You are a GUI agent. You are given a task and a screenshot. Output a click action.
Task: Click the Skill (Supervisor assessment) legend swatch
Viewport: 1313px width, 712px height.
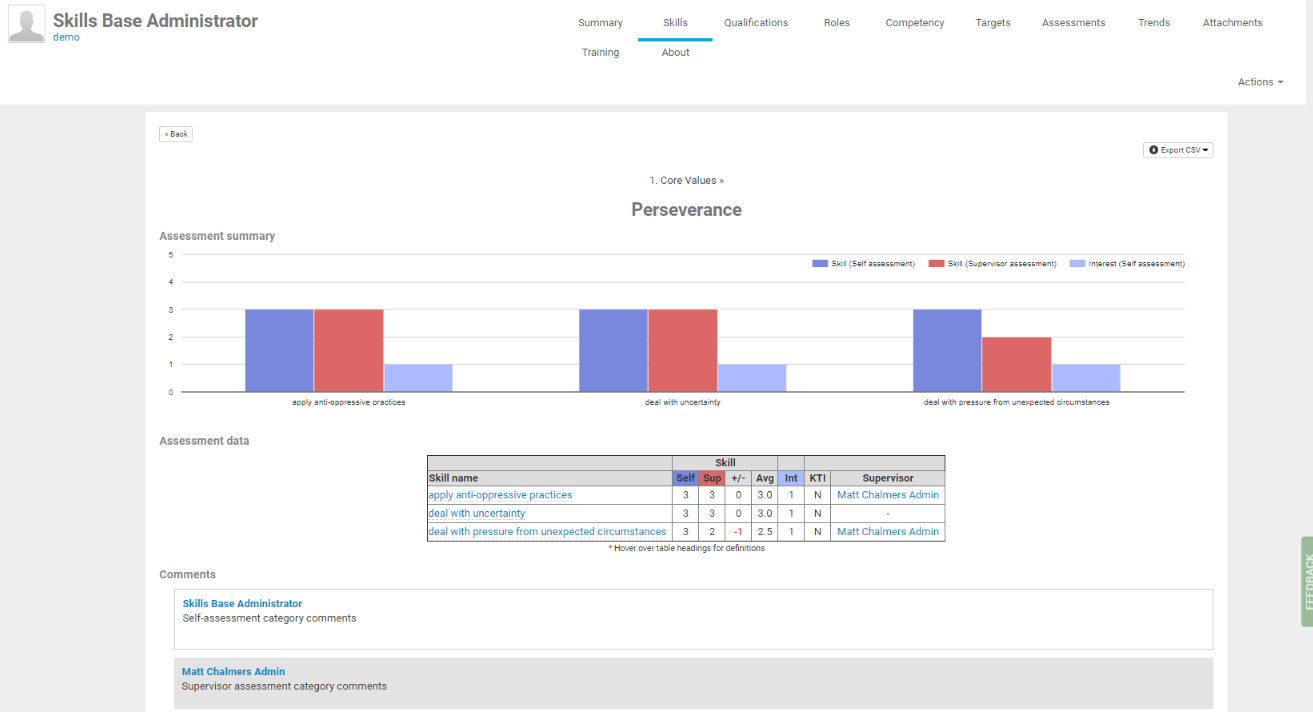click(936, 264)
